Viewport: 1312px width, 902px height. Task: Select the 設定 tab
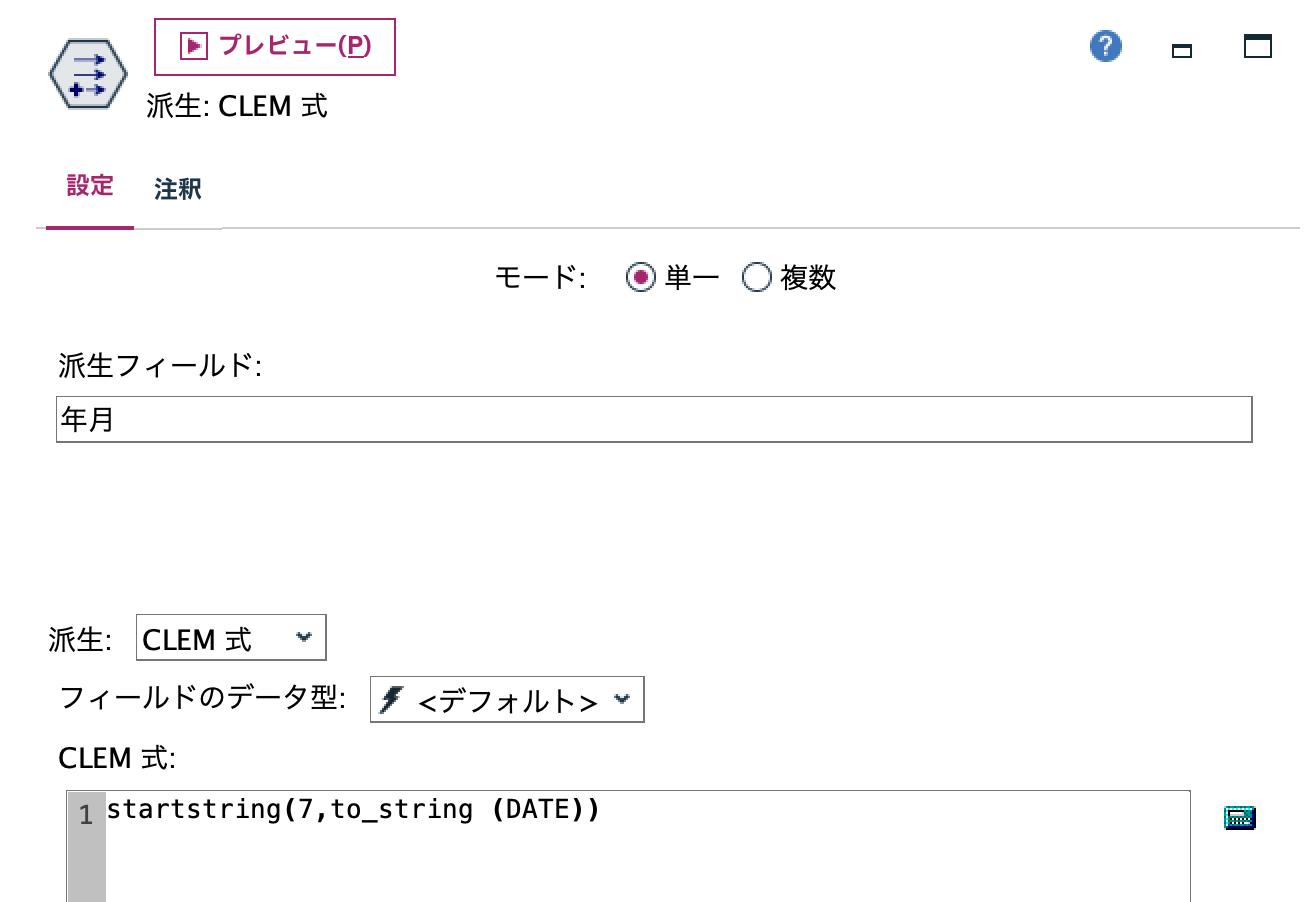pyautogui.click(x=89, y=186)
